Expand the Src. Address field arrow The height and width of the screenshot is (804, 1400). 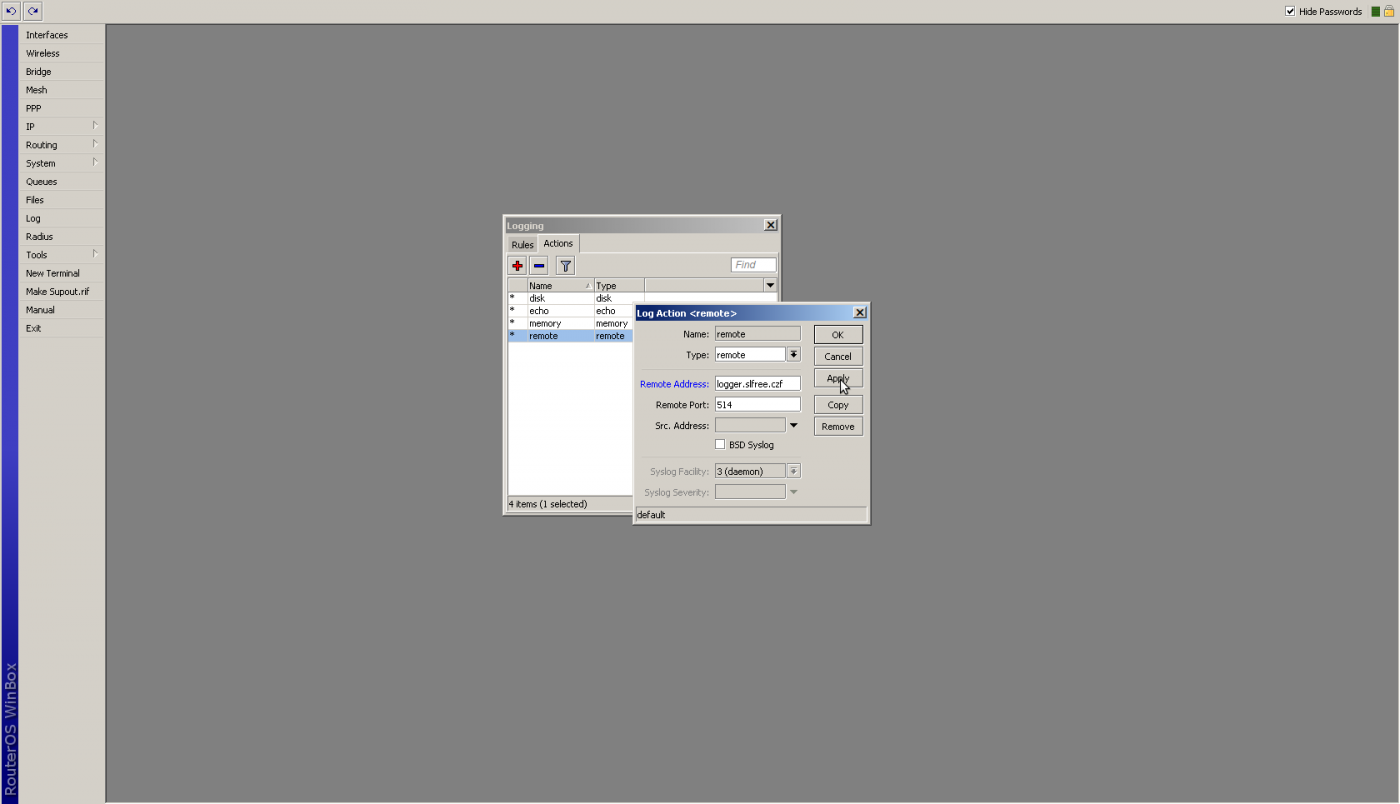coord(794,426)
